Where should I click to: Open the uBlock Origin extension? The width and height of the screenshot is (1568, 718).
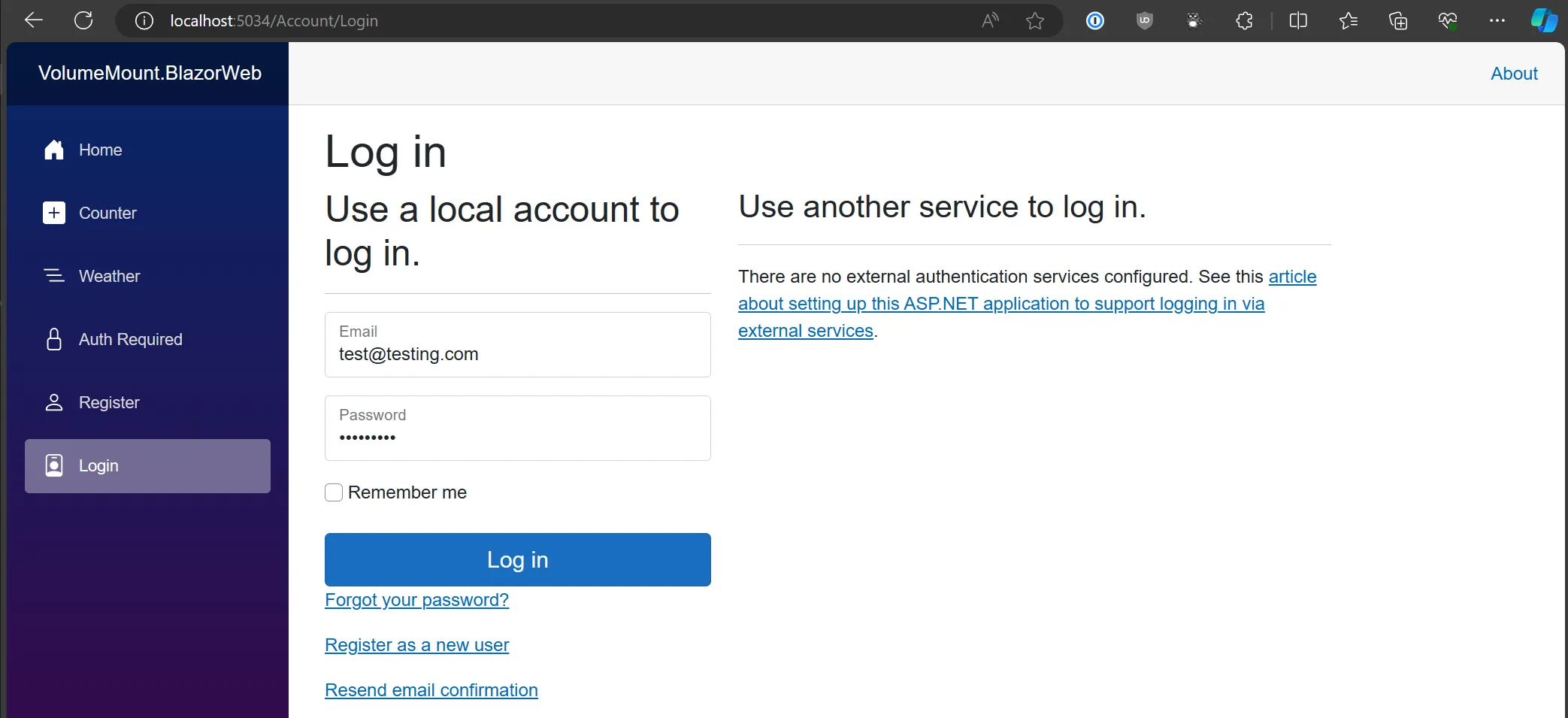point(1145,20)
